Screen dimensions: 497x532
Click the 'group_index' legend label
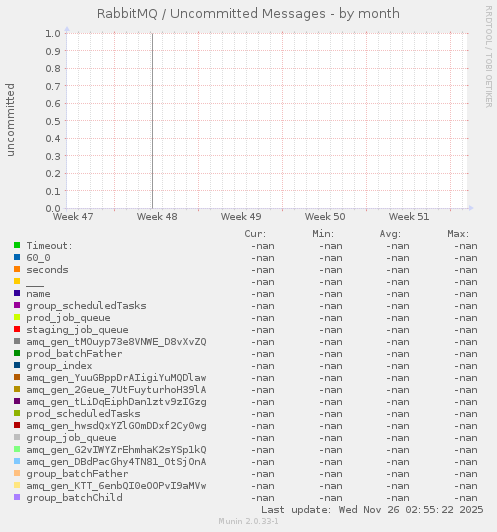(x=59, y=366)
